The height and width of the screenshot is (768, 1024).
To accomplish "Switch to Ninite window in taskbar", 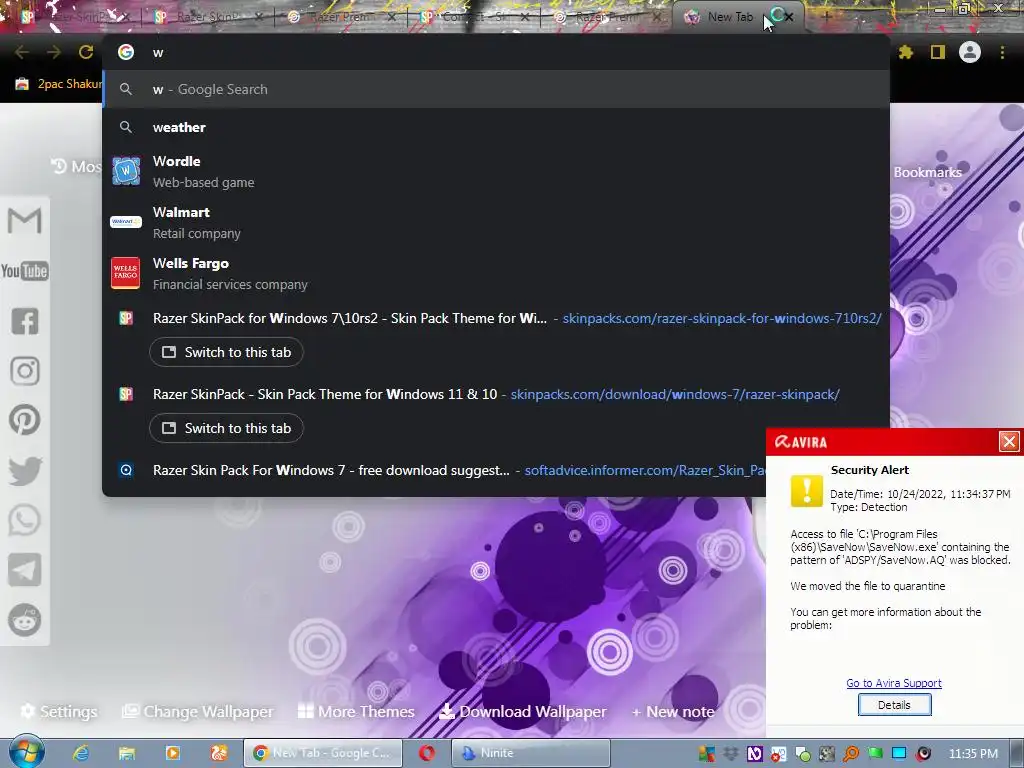I will (530, 753).
